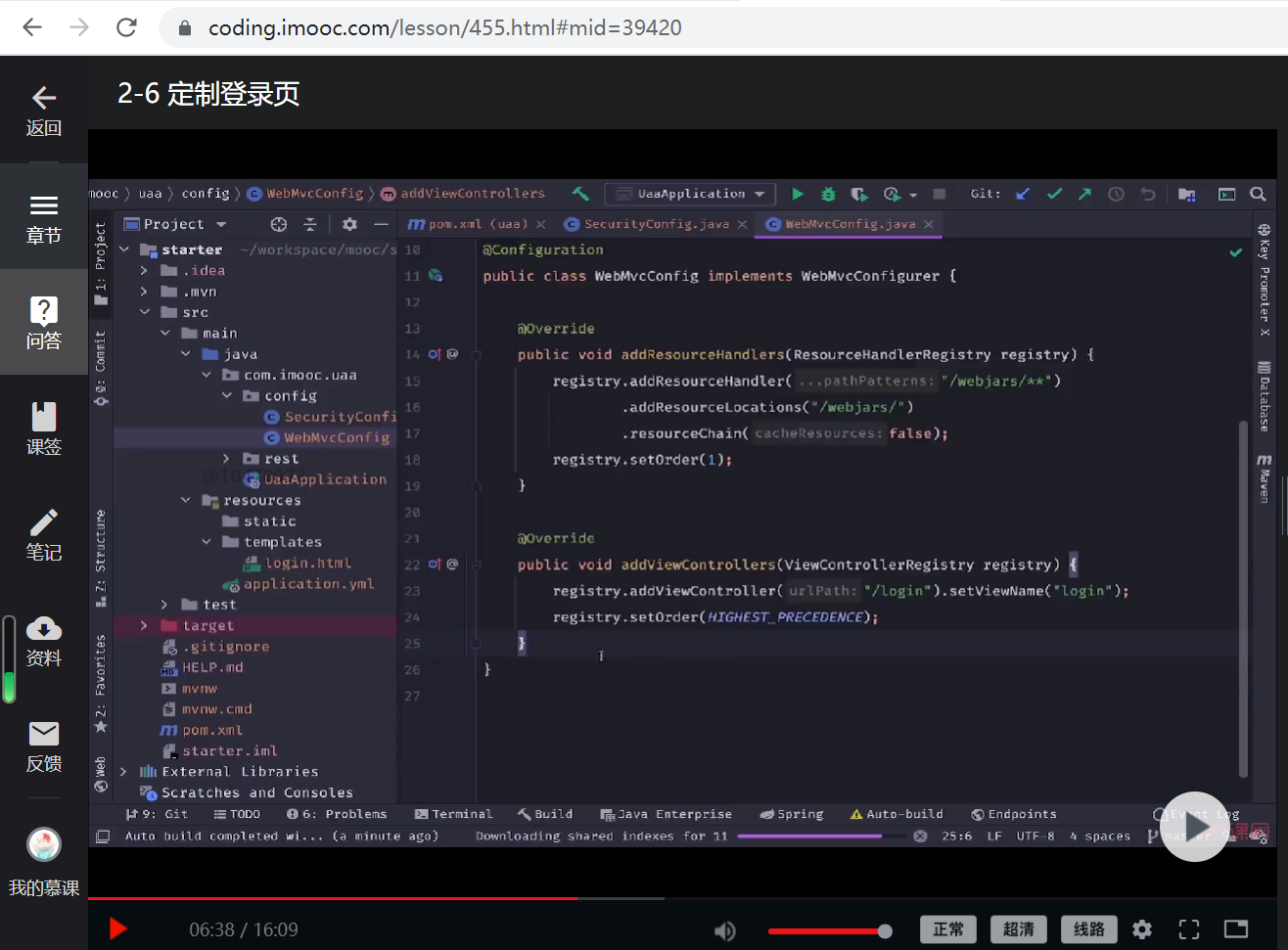Click the Git update project blue arrow
Viewport: 1288px width, 950px height.
pyautogui.click(x=1023, y=194)
